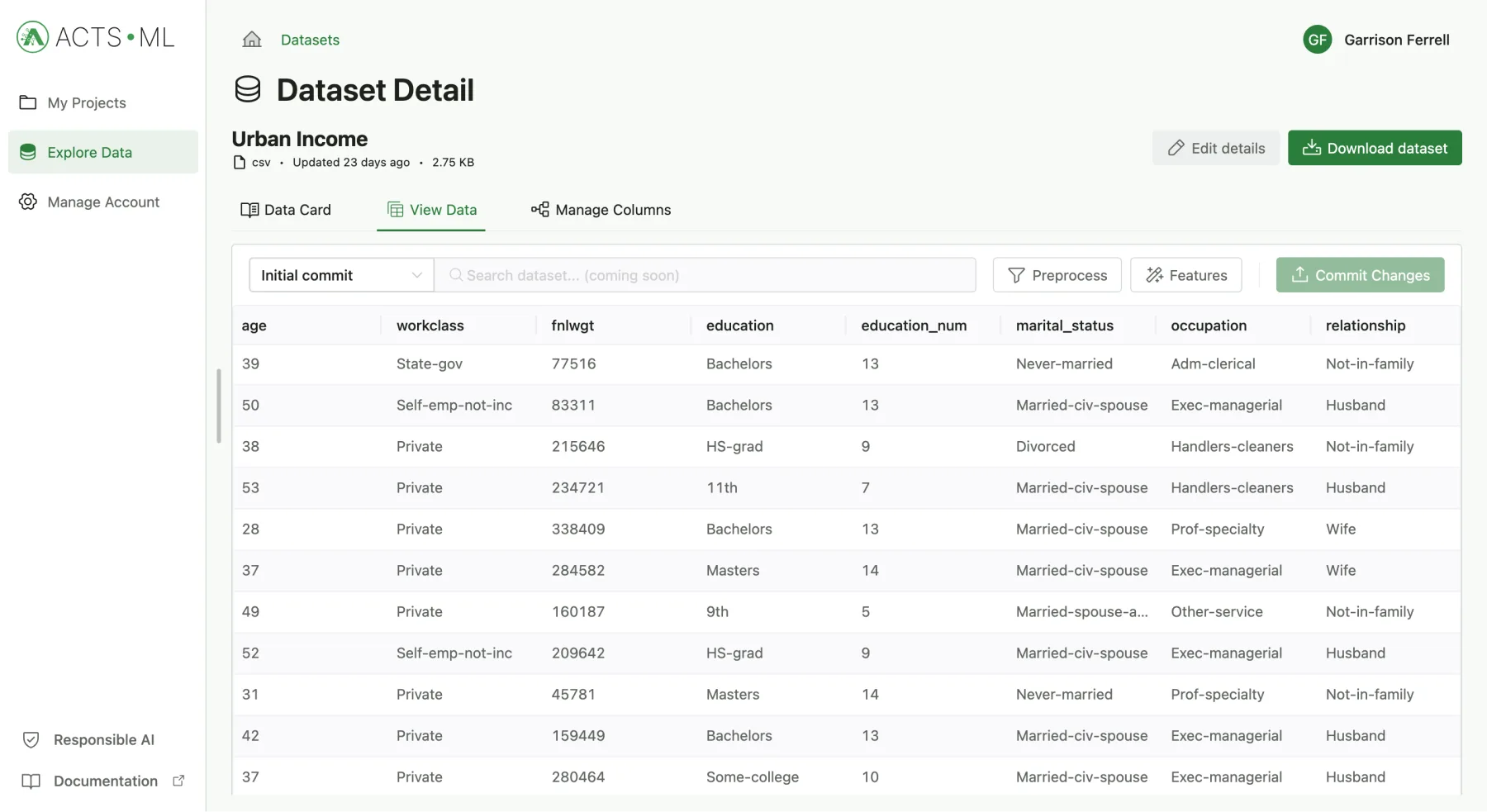Click the Manage Account gear icon
The image size is (1487, 812).
point(28,202)
